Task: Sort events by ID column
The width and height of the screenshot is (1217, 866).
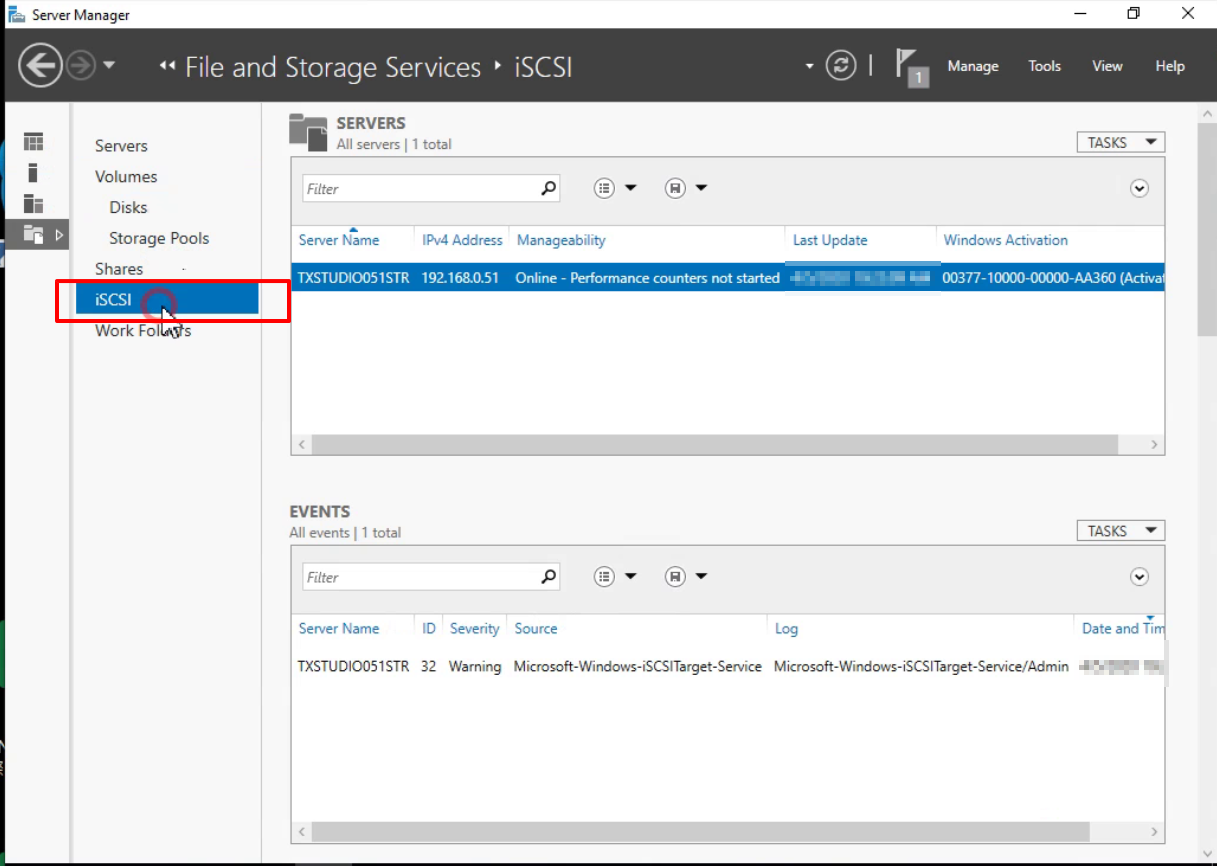Action: coord(429,629)
